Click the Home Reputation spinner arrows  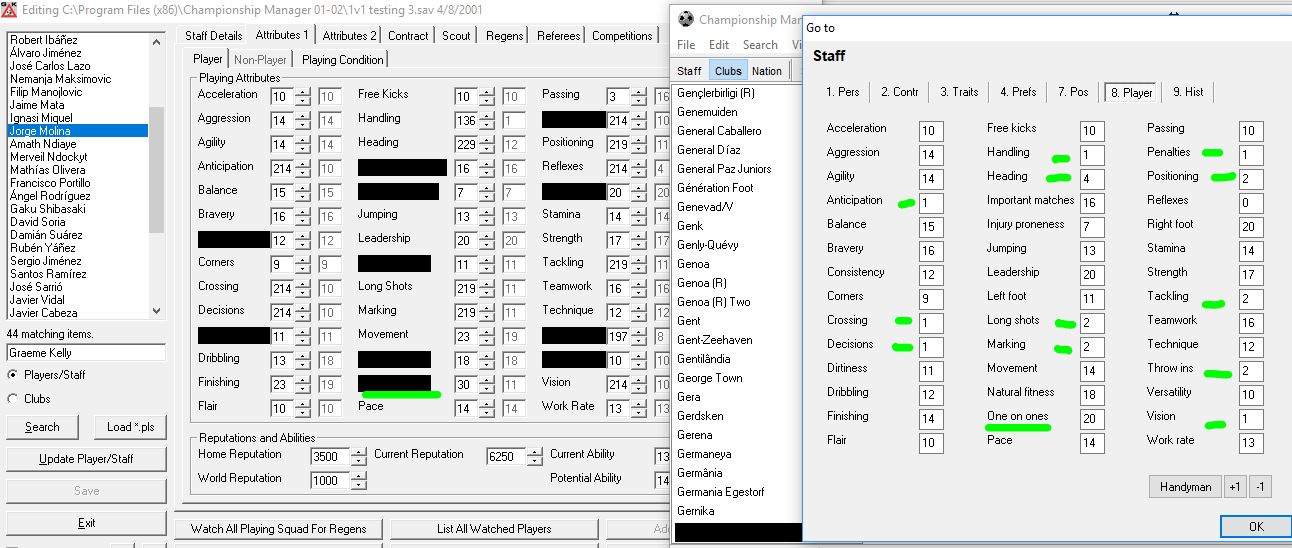[x=357, y=456]
